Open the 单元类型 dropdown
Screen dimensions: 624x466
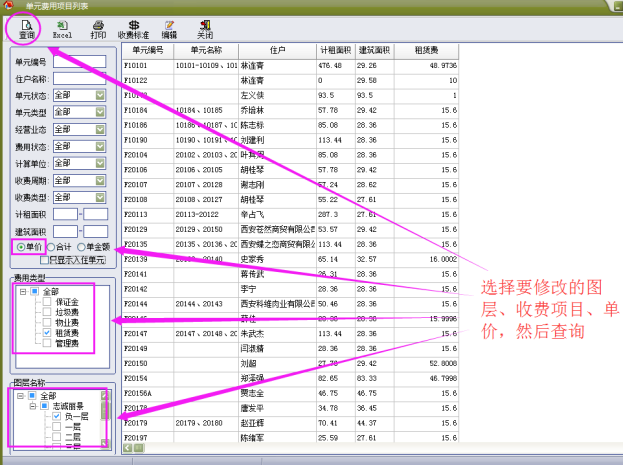[100, 113]
